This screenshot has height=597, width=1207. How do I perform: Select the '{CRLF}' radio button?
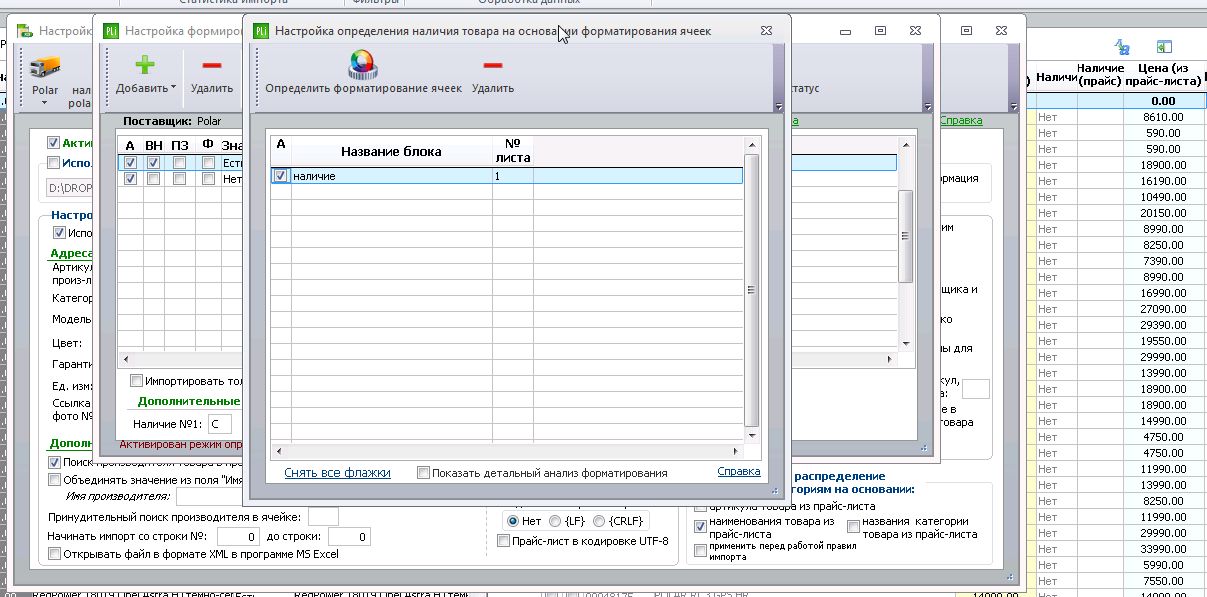[599, 521]
